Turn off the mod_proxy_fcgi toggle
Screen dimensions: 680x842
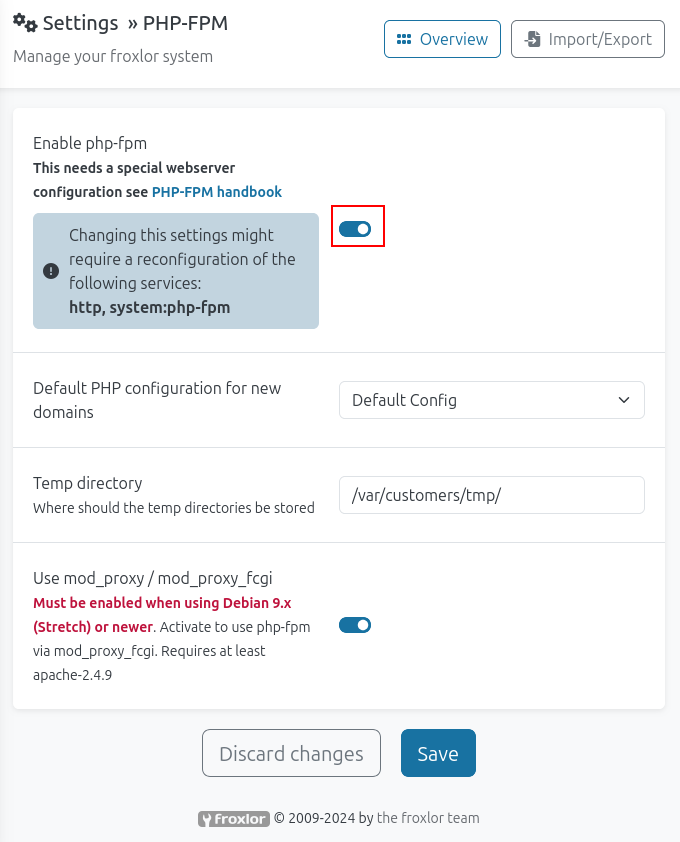(355, 625)
